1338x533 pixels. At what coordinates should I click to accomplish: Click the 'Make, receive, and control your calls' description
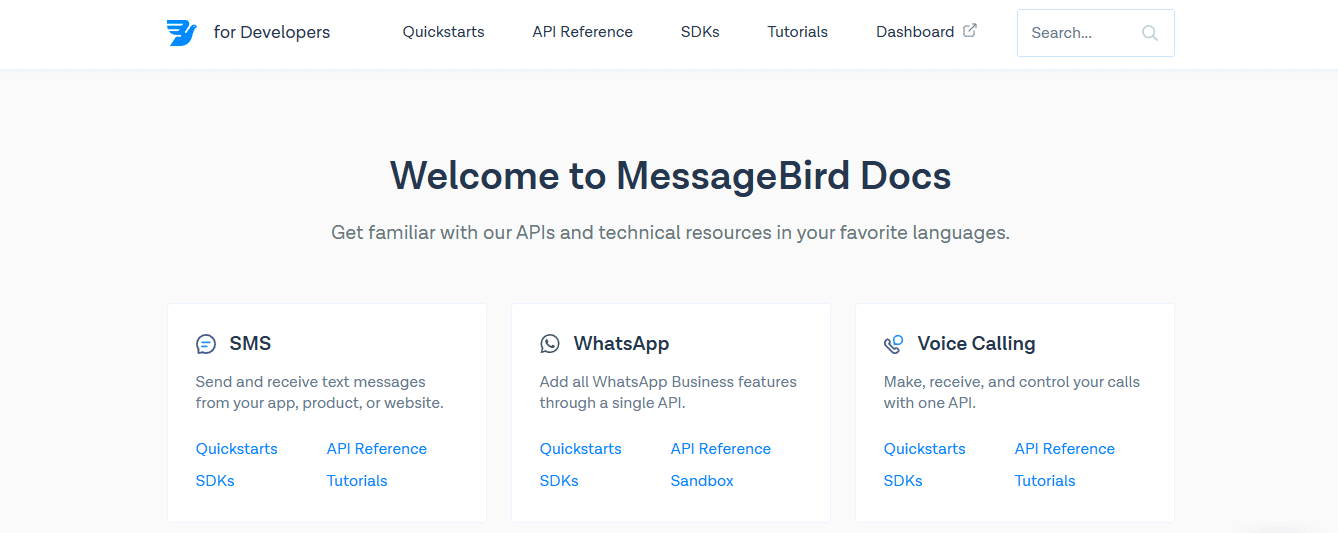1012,392
